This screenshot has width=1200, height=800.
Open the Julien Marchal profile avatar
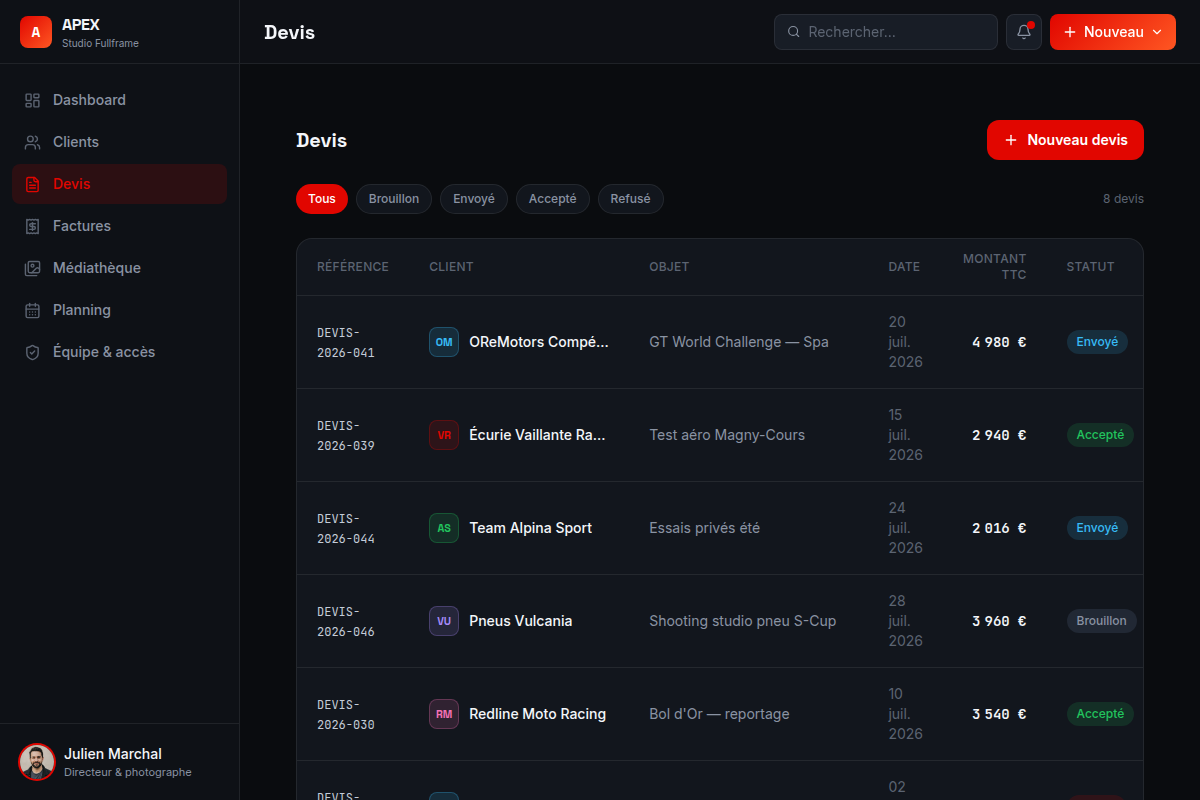(37, 762)
